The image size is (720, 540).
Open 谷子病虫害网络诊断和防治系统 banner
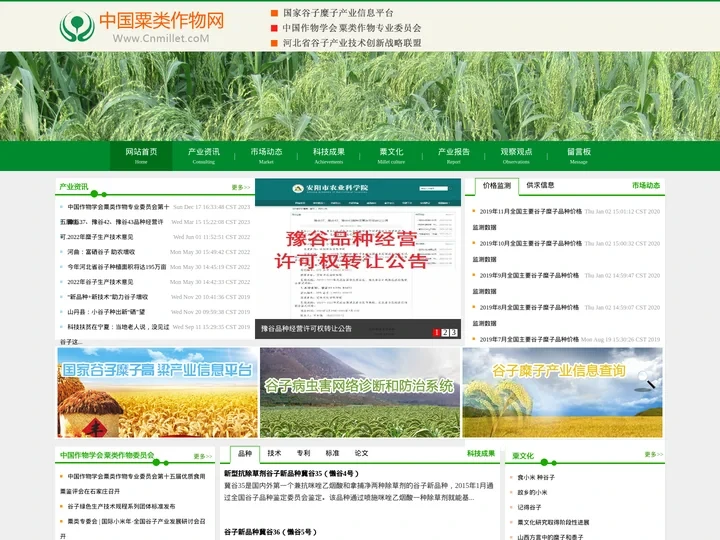pos(360,392)
